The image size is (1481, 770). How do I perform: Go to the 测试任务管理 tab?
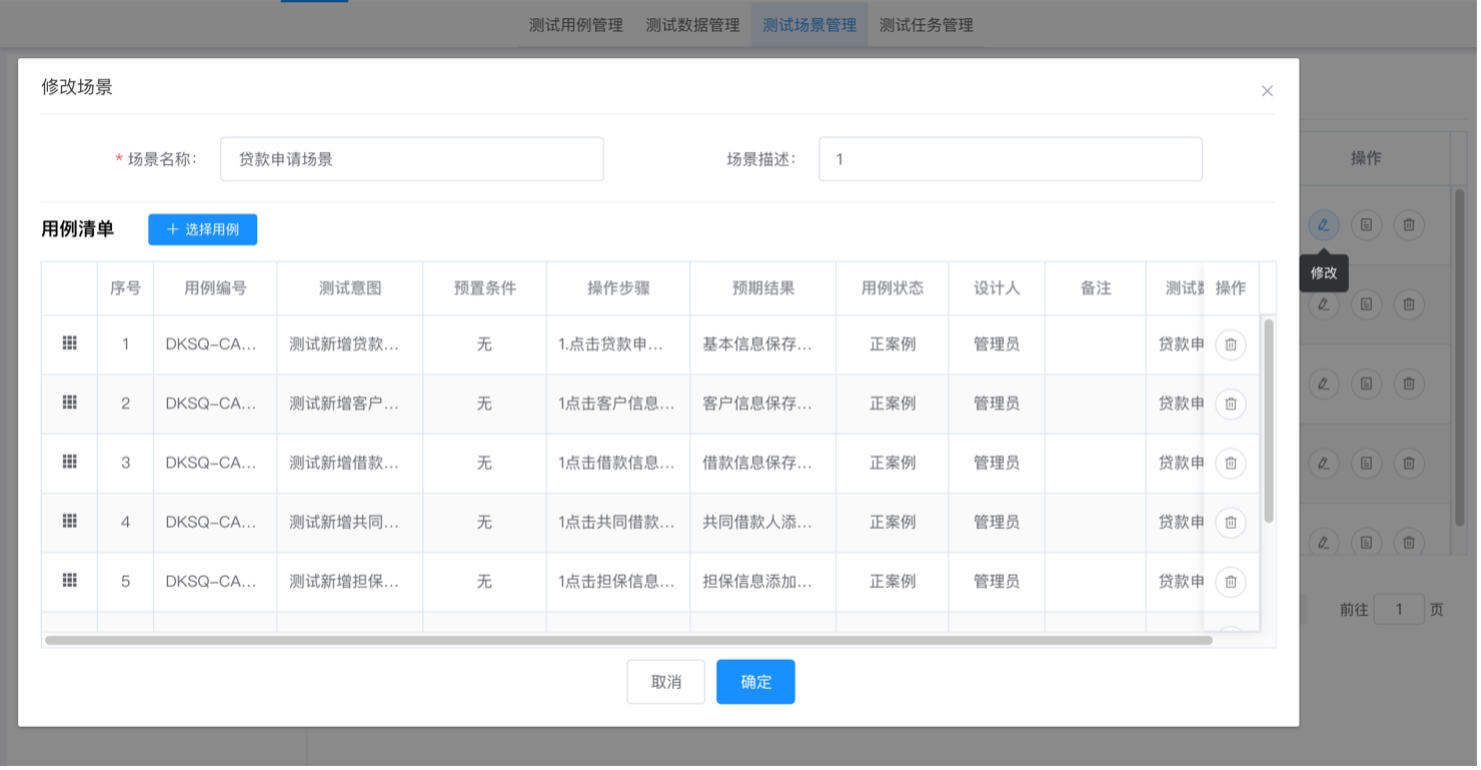(x=926, y=25)
